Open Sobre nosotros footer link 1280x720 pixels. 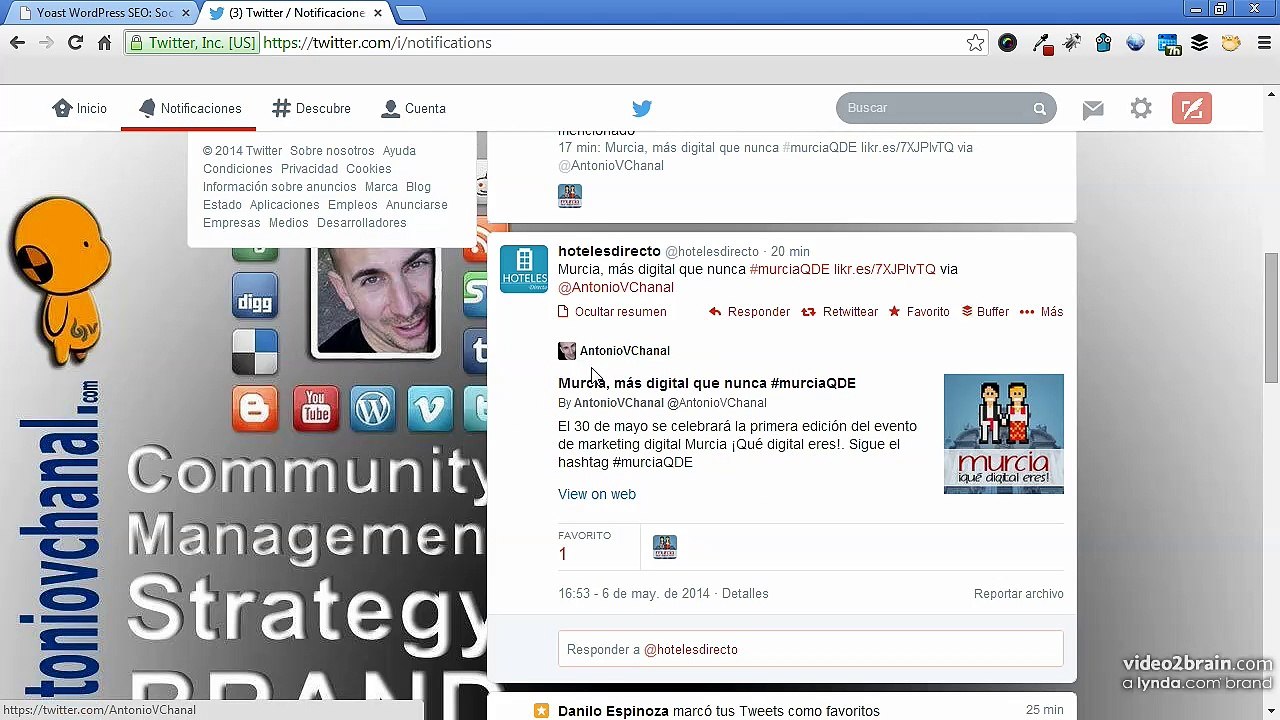(332, 151)
